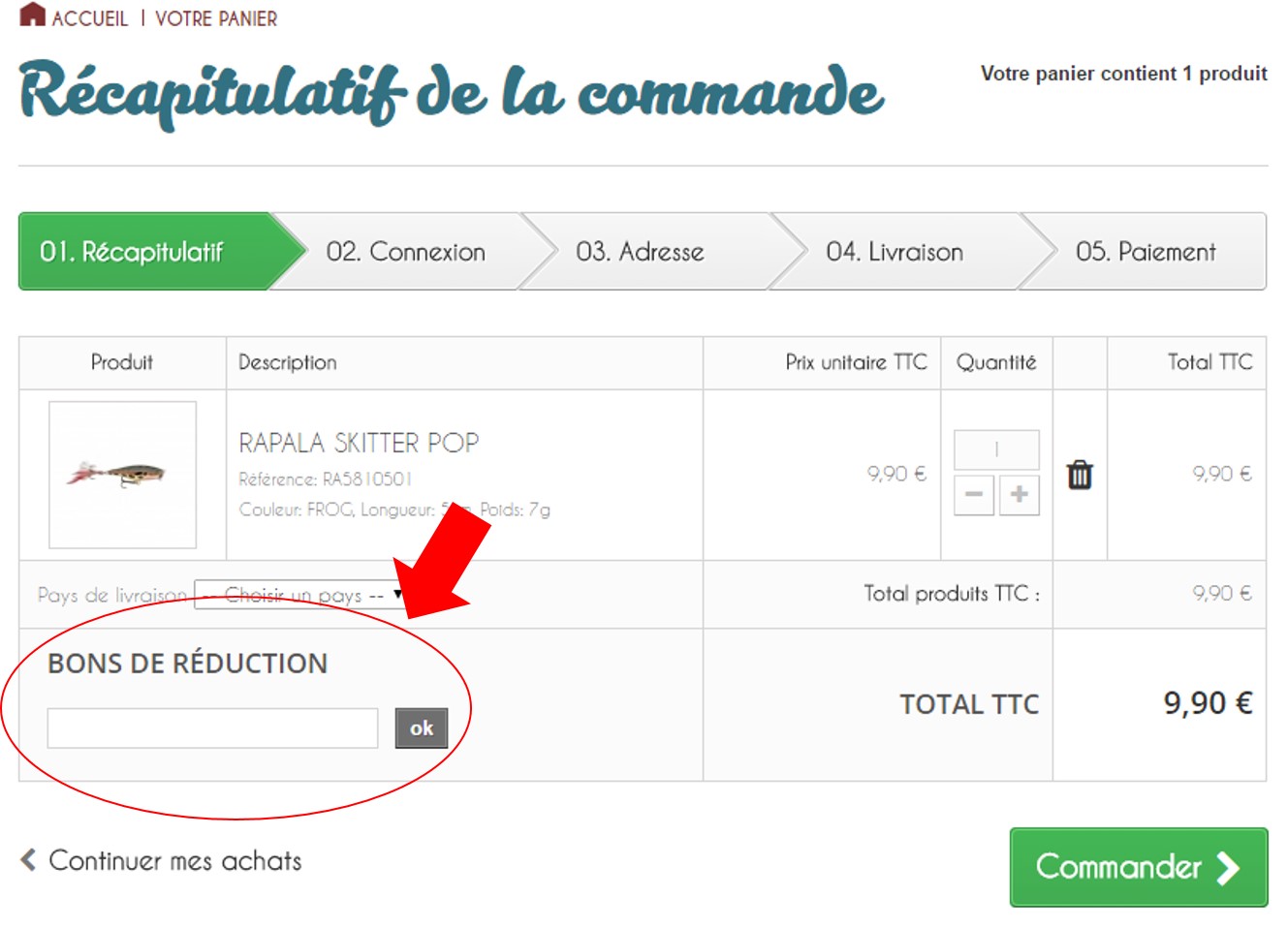Click the product quantity input field
Viewport: 1288px width, 928px height.
click(995, 449)
